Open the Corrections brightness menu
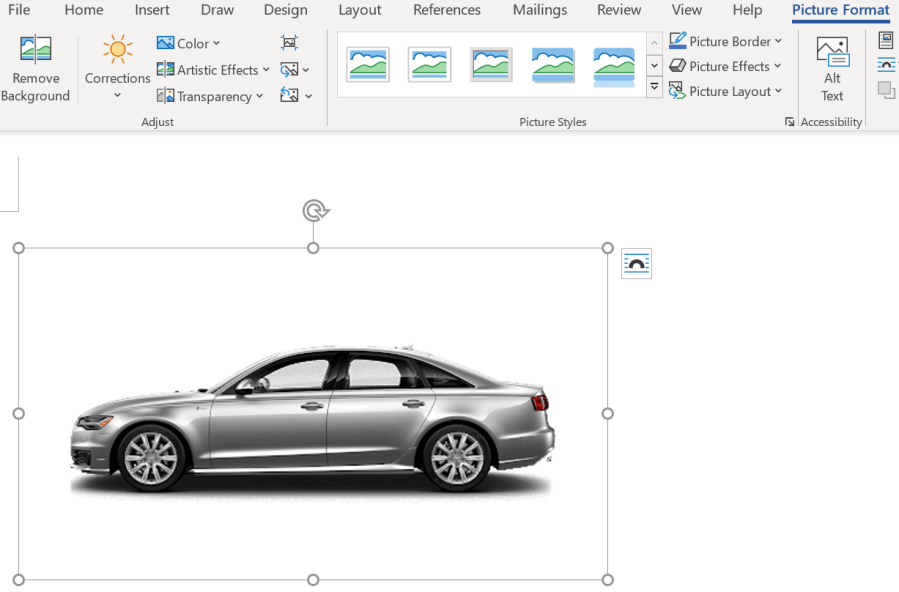 (x=117, y=68)
